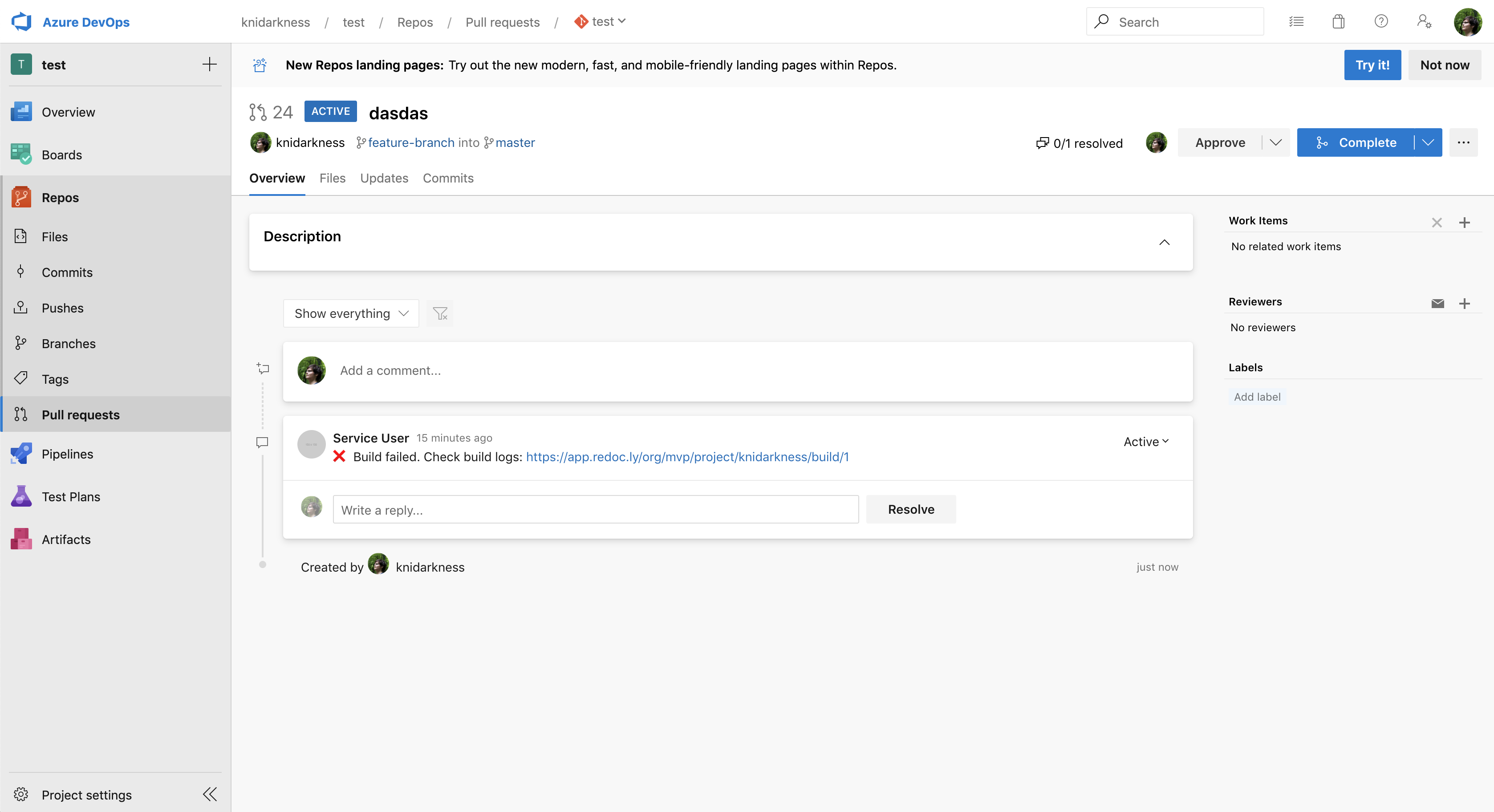1494x812 pixels.
Task: Focus the Search box
Action: pyautogui.click(x=1175, y=21)
